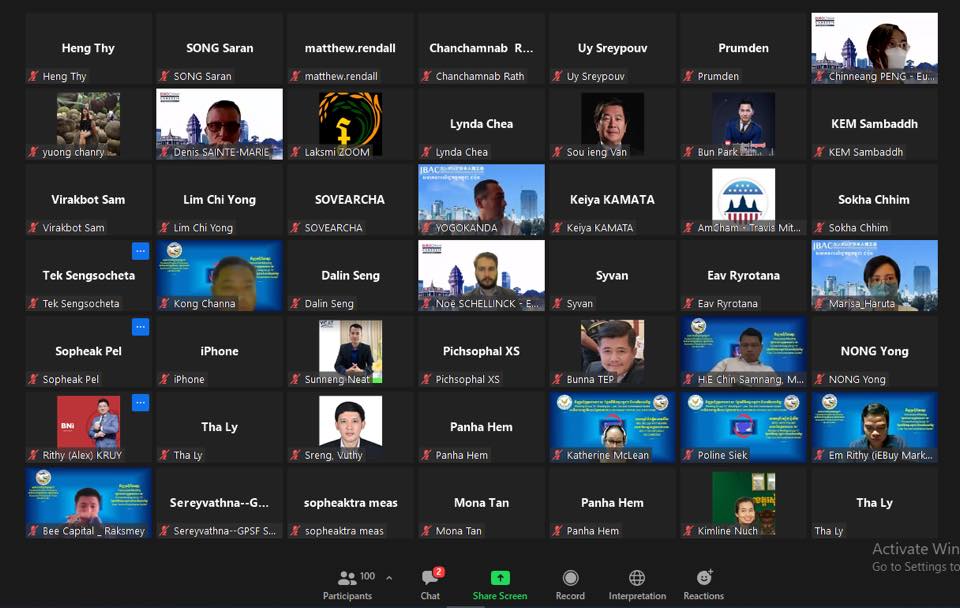
Task: Select Marisa_Haruta's video tile
Action: point(874,275)
